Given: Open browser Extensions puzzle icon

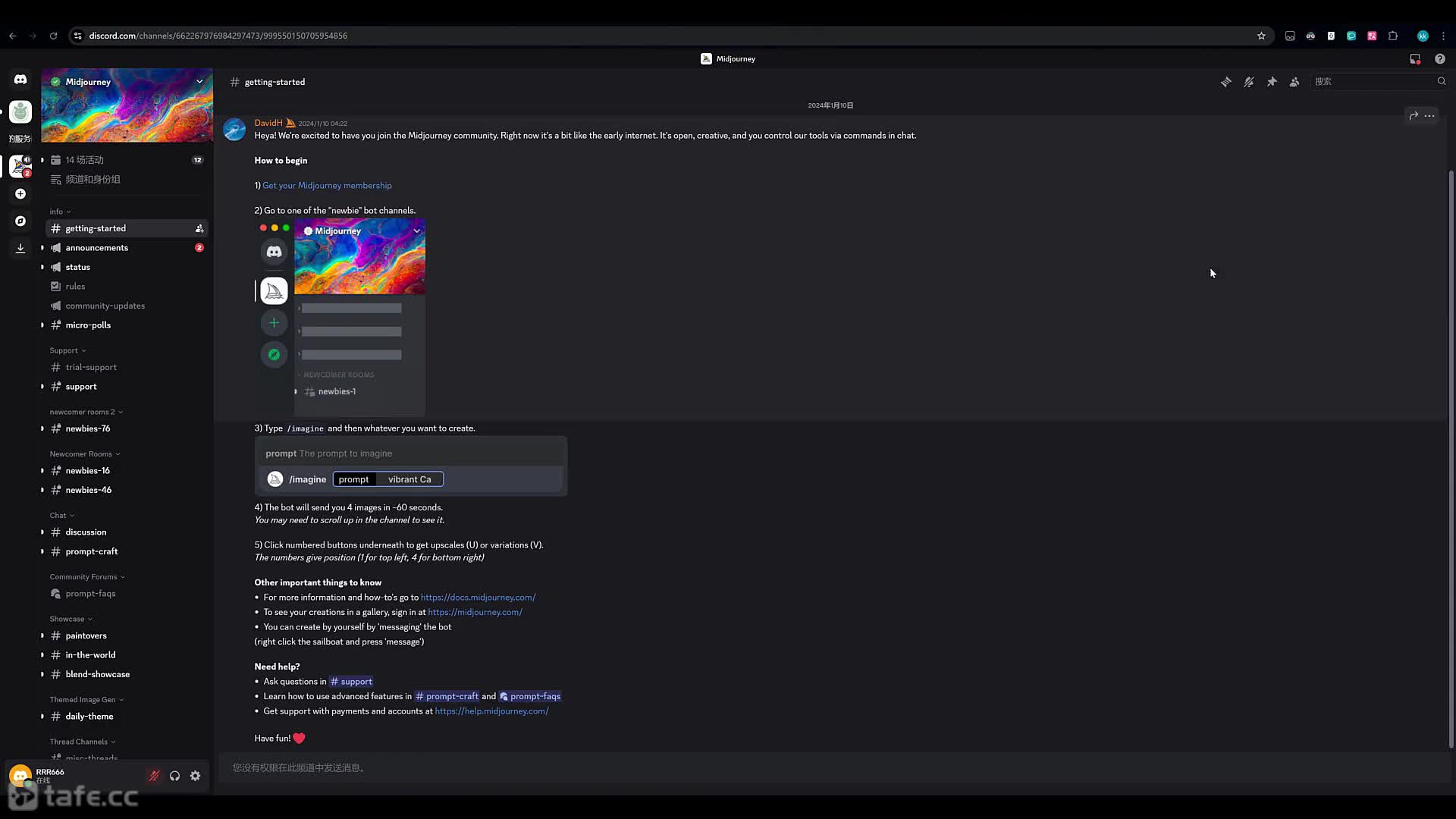Looking at the screenshot, I should coord(1393,36).
